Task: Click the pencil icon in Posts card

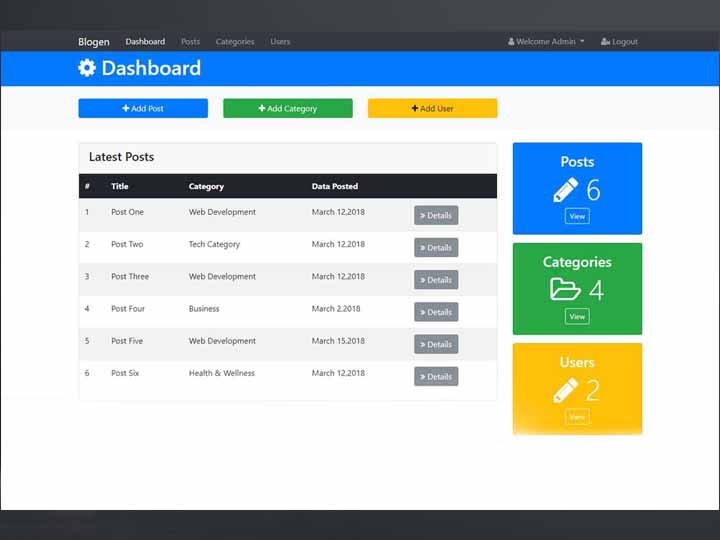Action: coord(565,189)
